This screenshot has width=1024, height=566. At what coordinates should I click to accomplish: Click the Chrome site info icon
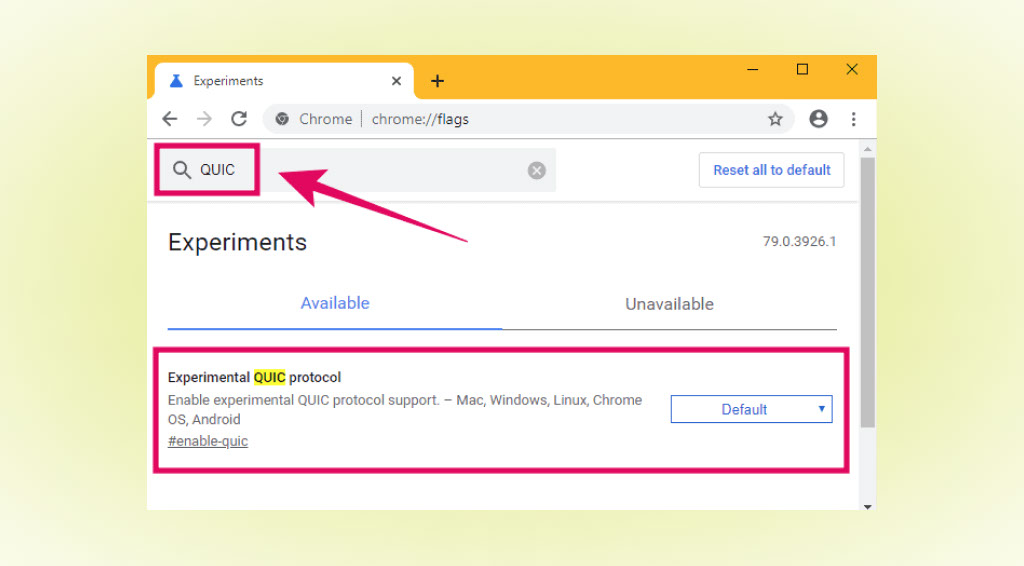coord(282,119)
